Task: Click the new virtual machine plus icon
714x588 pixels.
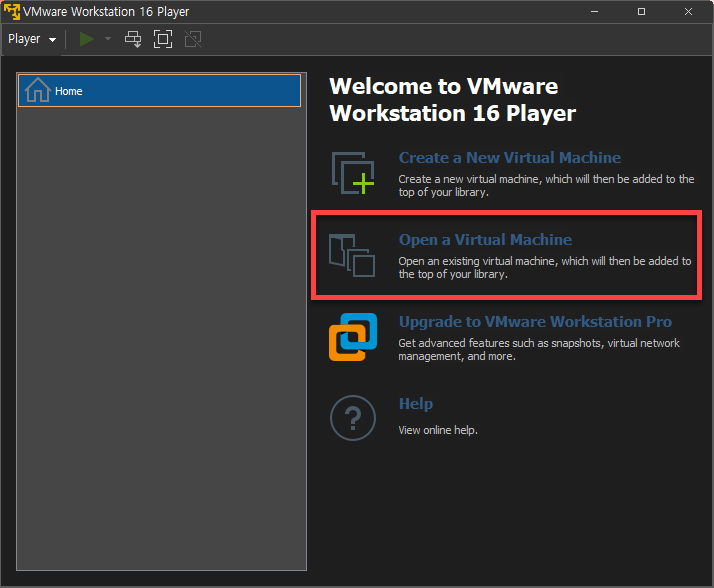Action: (353, 173)
